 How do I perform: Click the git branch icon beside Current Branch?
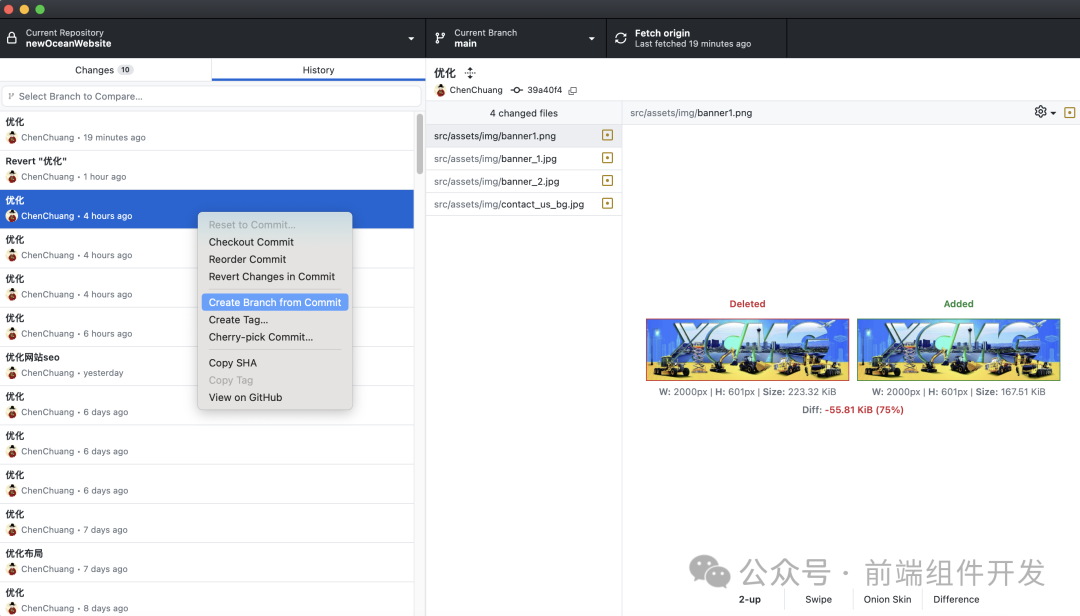point(440,38)
